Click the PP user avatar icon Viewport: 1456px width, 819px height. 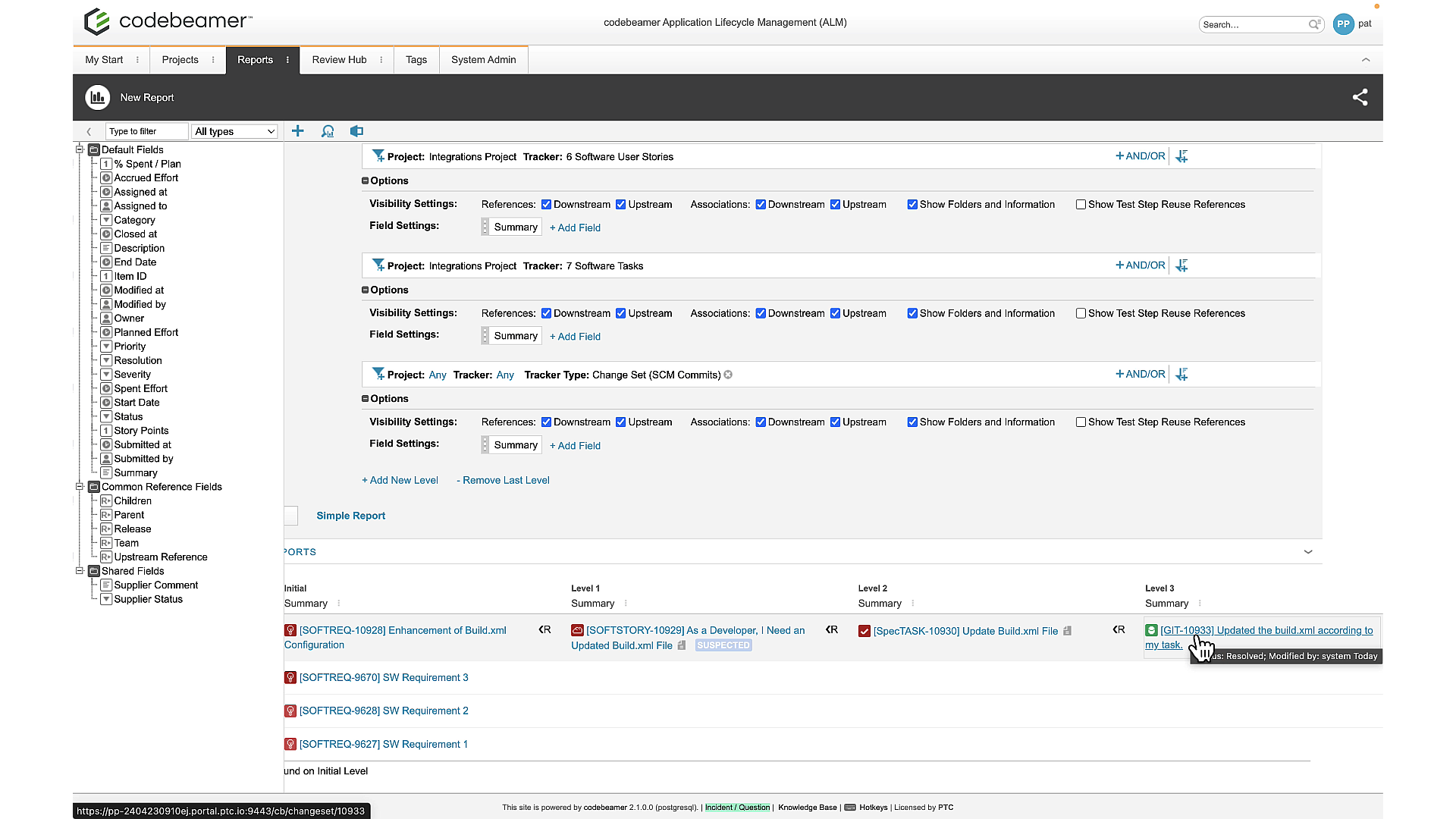[x=1343, y=24]
